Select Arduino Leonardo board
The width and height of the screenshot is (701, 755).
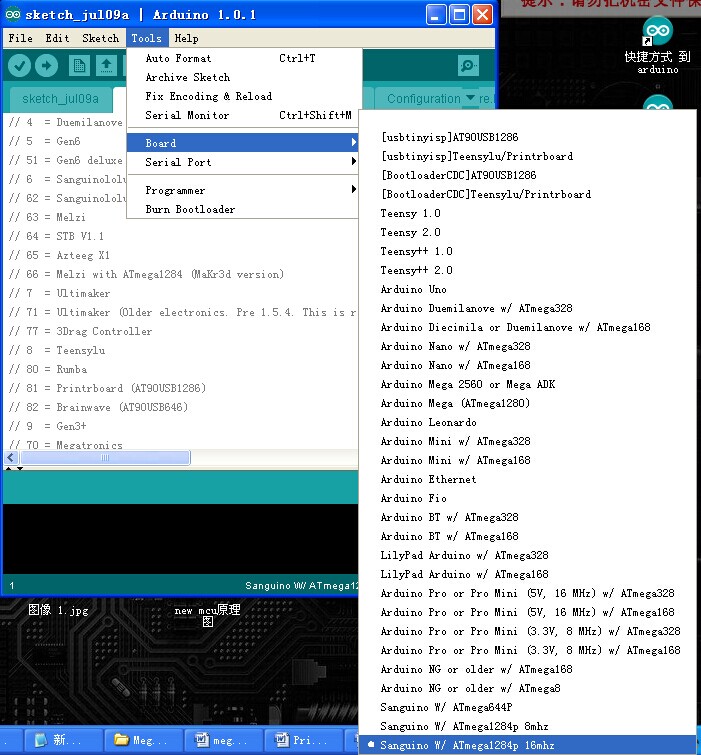[528, 422]
